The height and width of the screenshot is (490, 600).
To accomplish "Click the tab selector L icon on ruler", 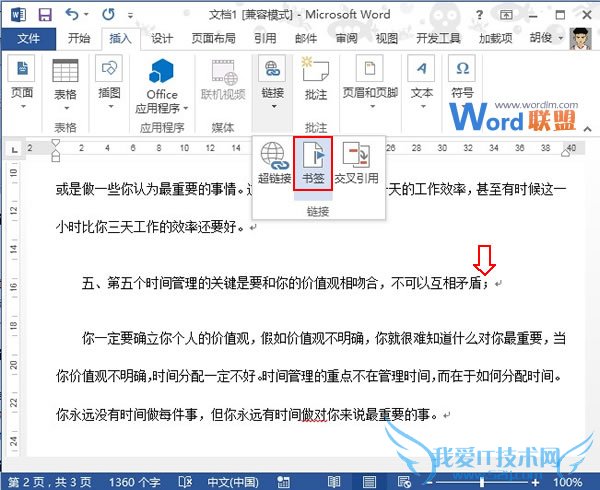I will [x=15, y=150].
